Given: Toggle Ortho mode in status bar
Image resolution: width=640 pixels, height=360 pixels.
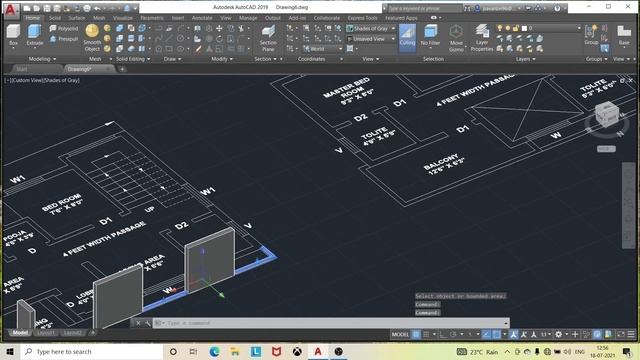Looking at the screenshot, I should [443, 334].
